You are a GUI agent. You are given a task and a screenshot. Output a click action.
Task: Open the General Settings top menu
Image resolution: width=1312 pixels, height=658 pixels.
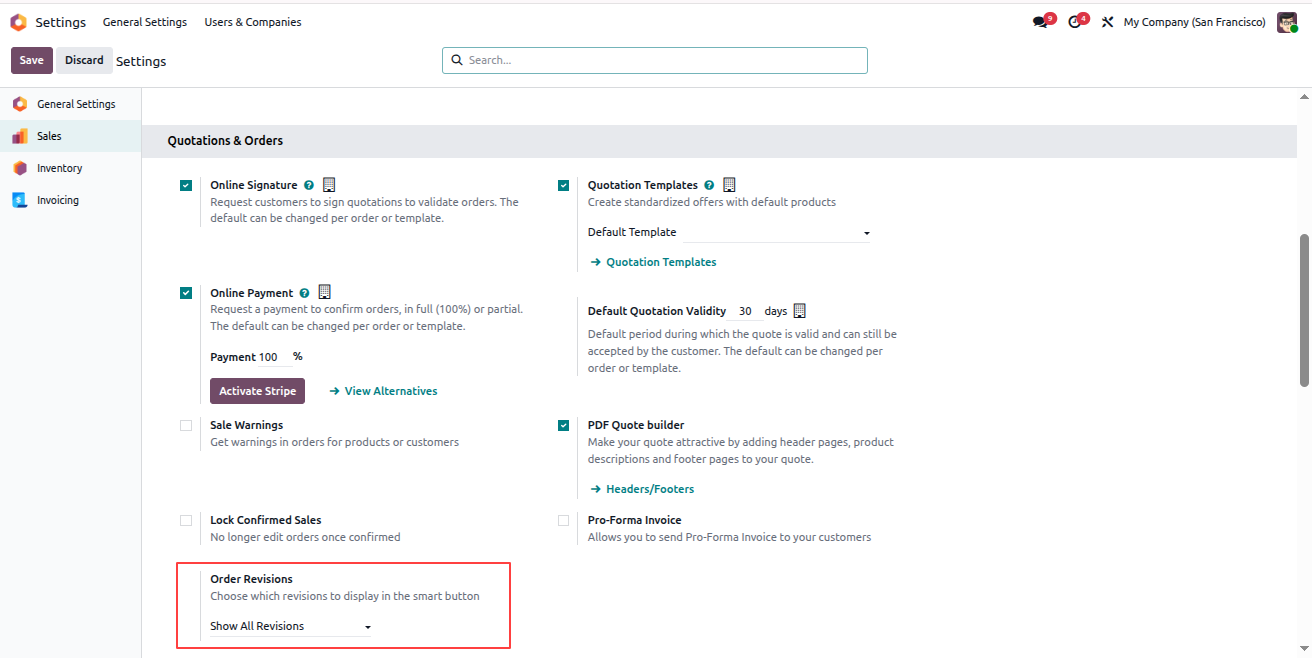coord(145,22)
